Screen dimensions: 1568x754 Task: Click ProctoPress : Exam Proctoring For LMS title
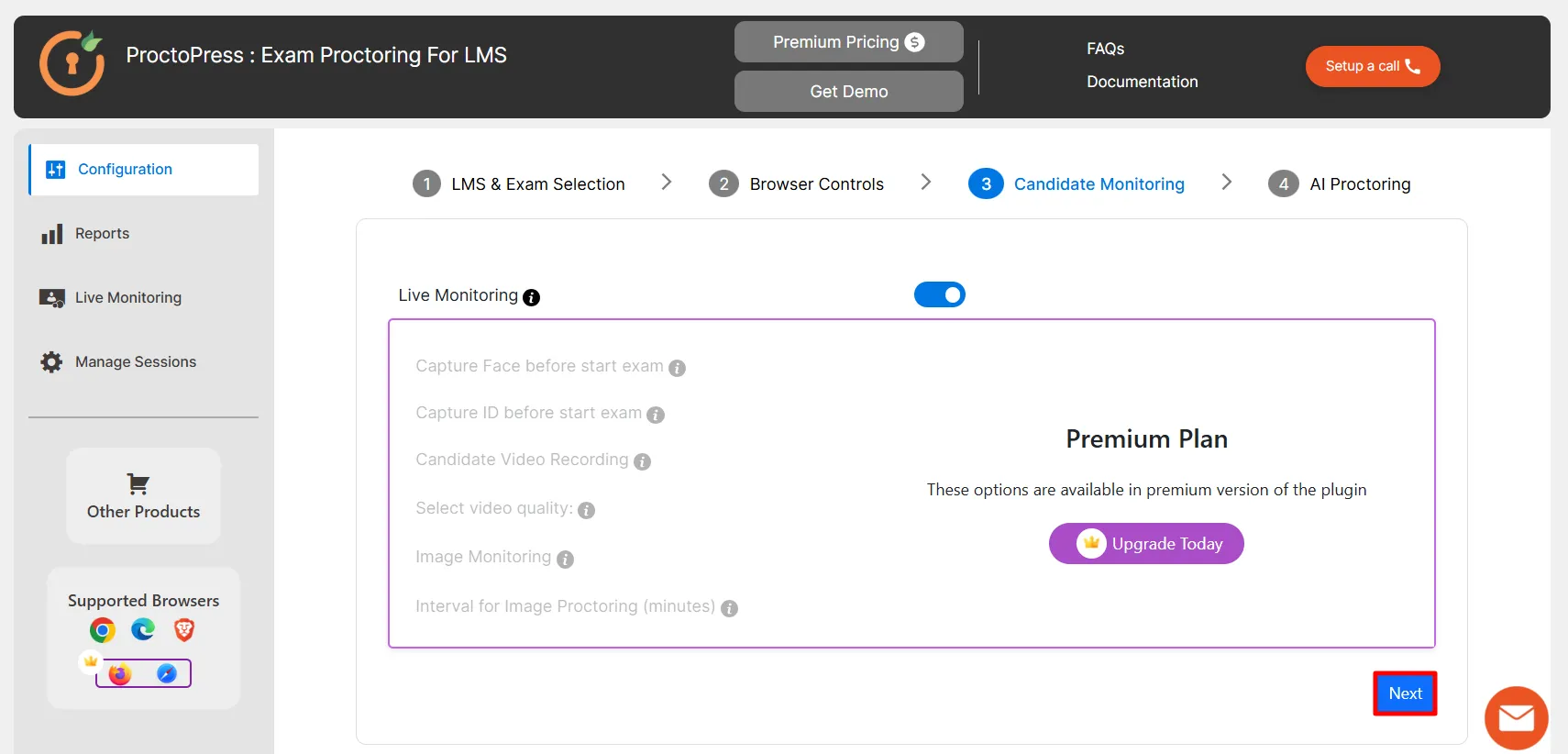click(x=316, y=55)
